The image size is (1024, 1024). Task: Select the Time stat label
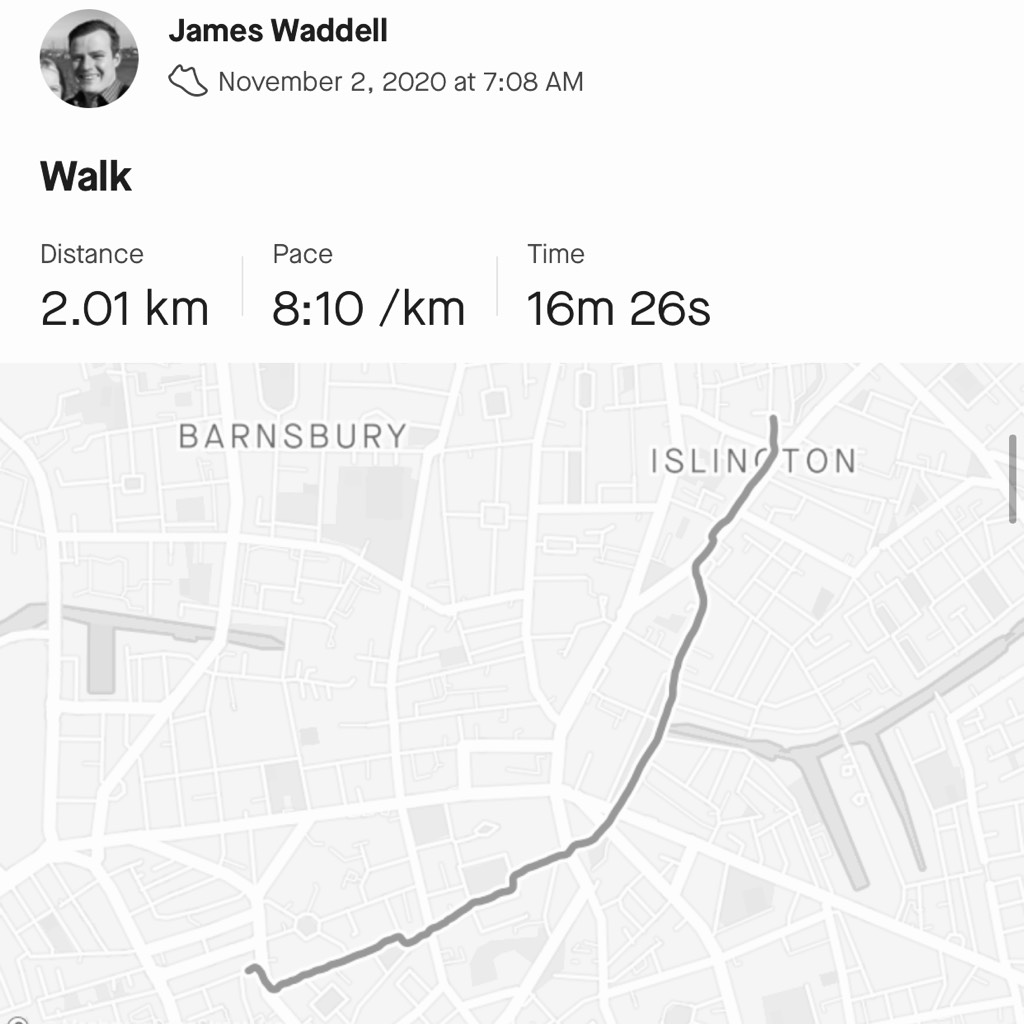556,254
